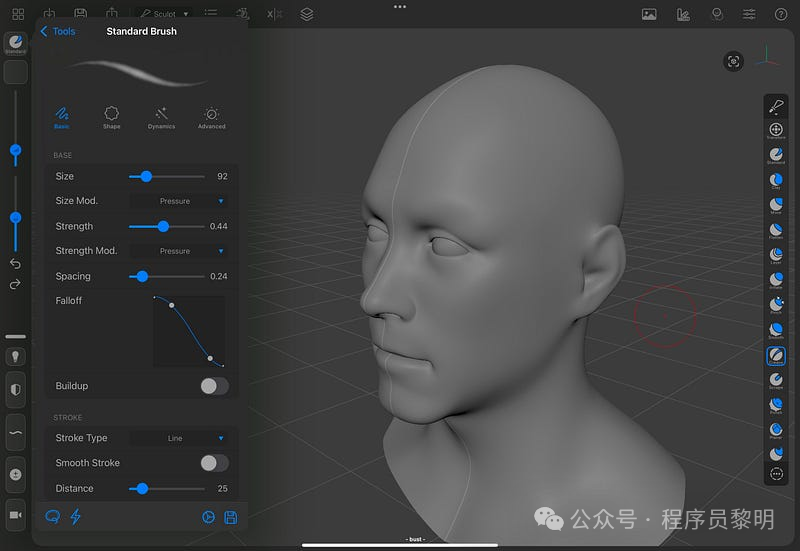Switch to the Shape tab
Image resolution: width=800 pixels, height=551 pixels.
point(111,118)
